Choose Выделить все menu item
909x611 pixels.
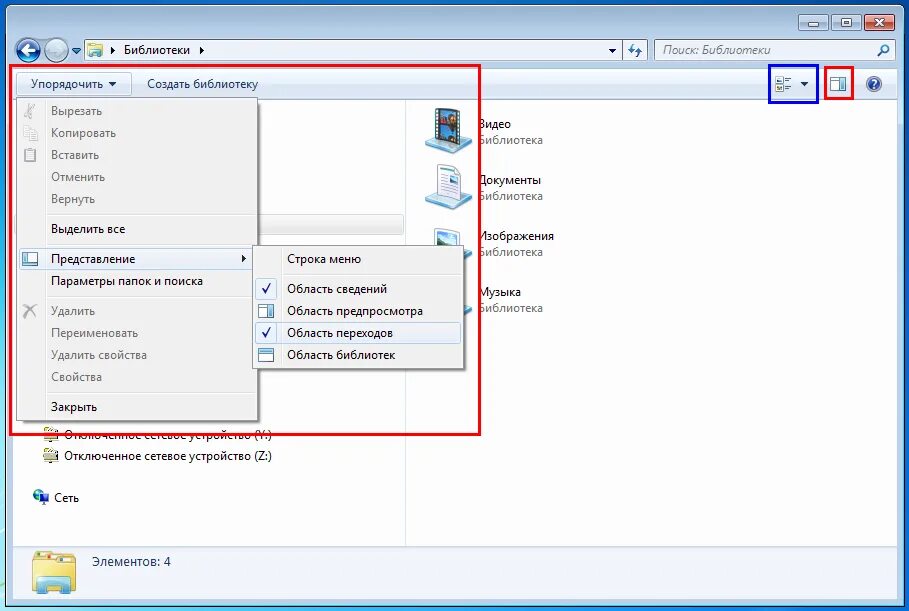pos(137,229)
